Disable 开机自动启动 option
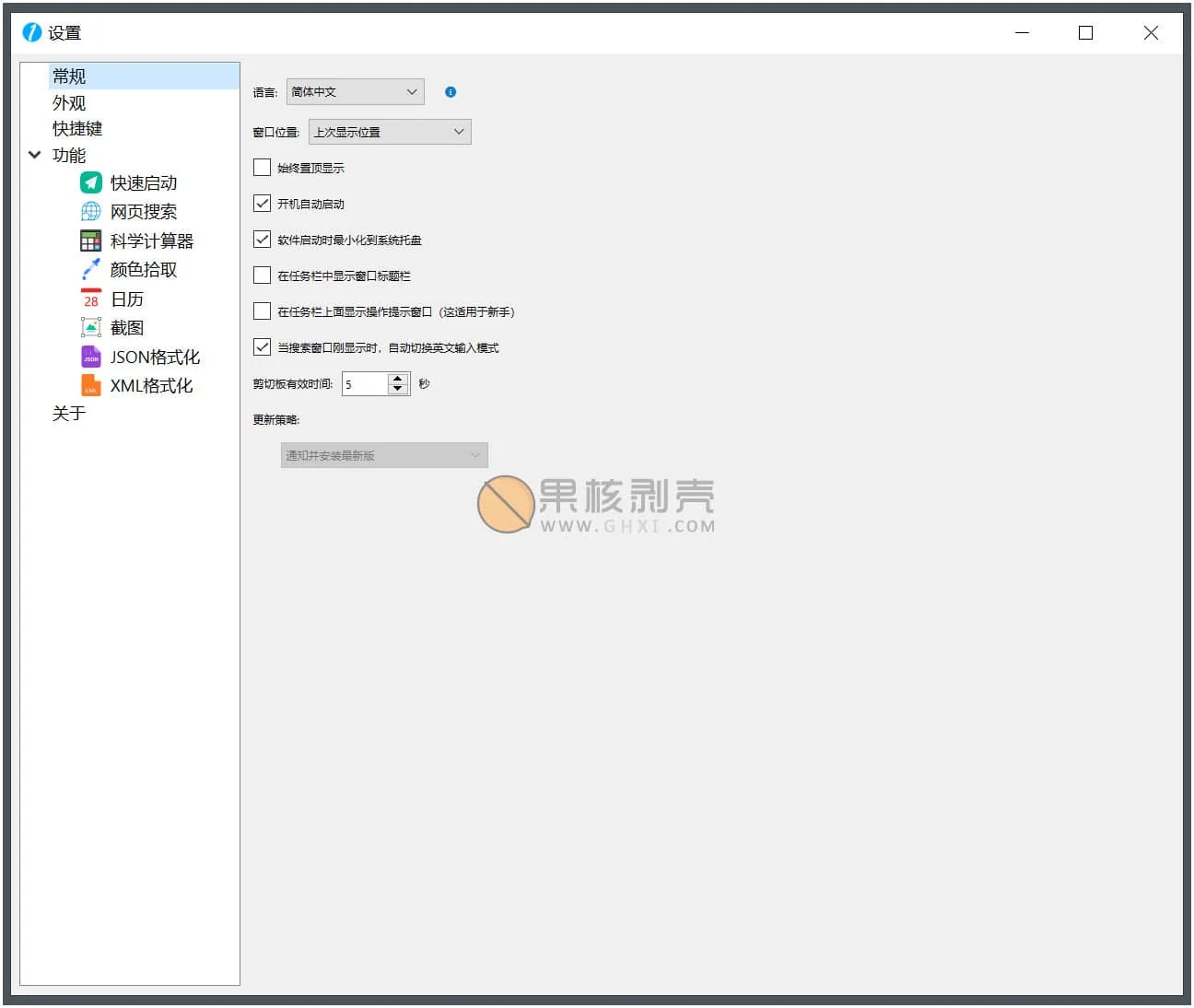 [262, 203]
